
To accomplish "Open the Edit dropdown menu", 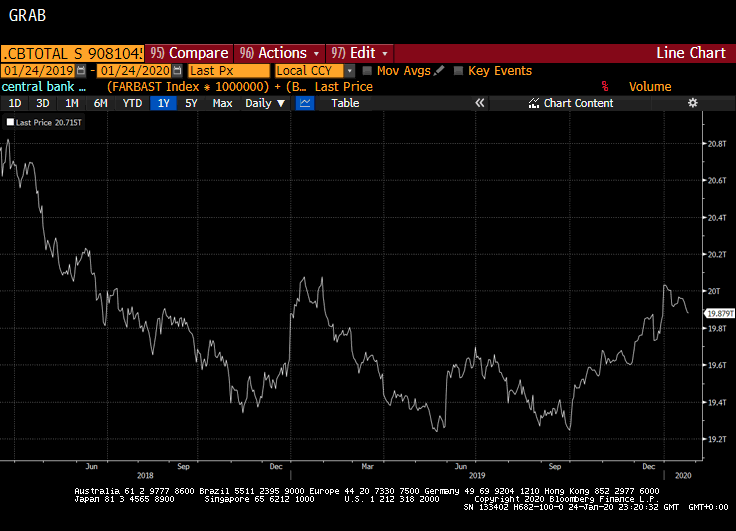I will 360,53.
